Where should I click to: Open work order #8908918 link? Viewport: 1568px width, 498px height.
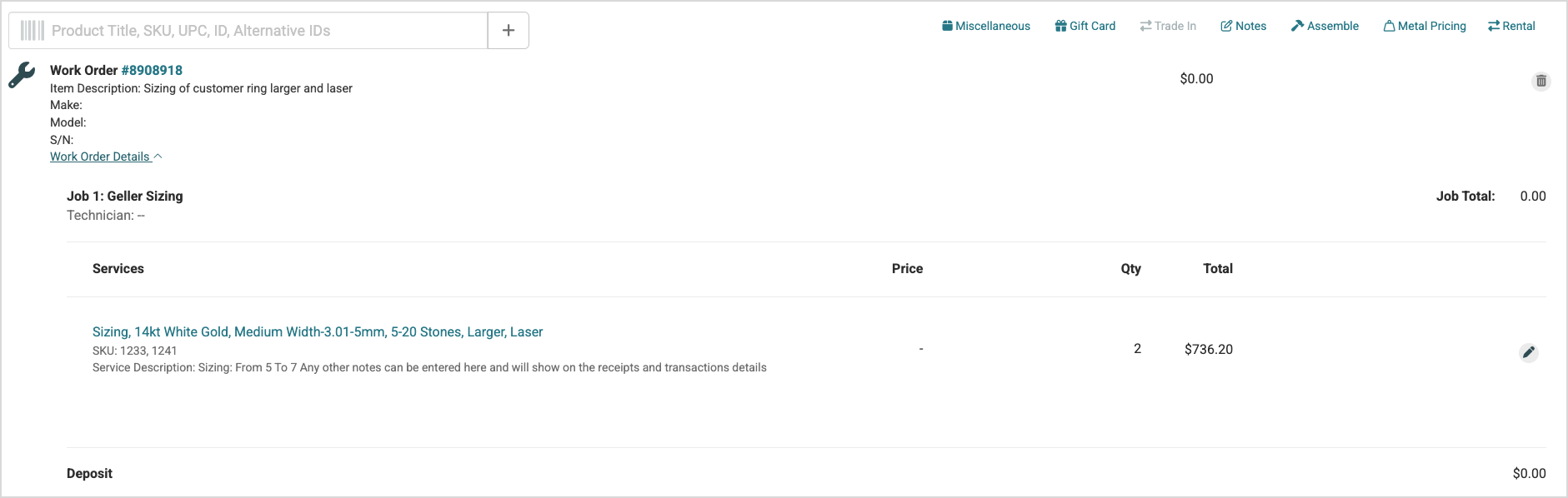152,71
